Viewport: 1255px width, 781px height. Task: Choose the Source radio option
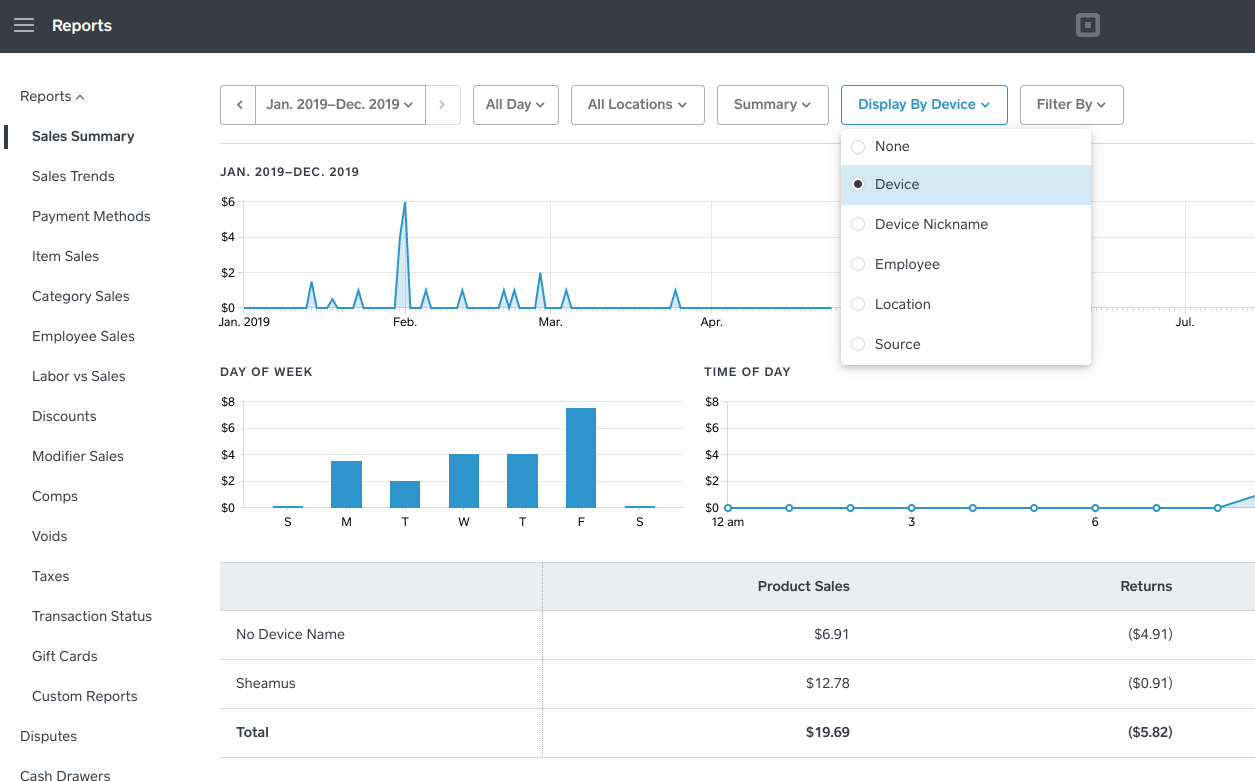point(858,345)
